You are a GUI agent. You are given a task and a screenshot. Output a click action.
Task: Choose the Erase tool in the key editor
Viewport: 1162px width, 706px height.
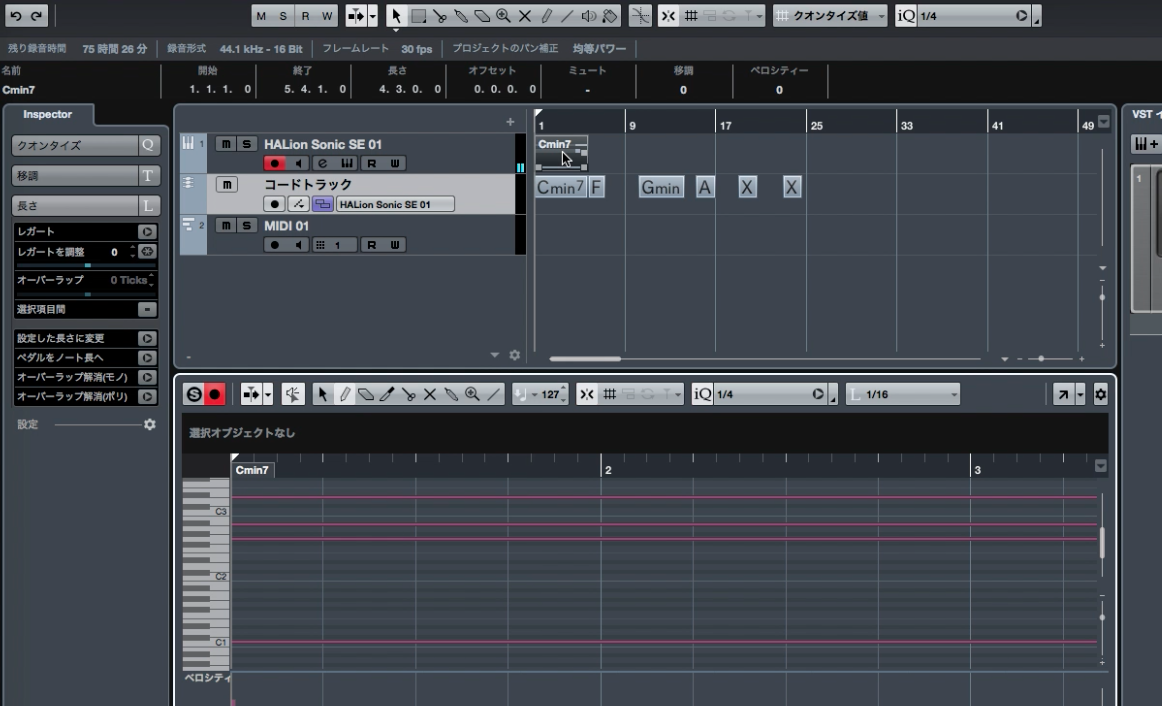click(368, 393)
